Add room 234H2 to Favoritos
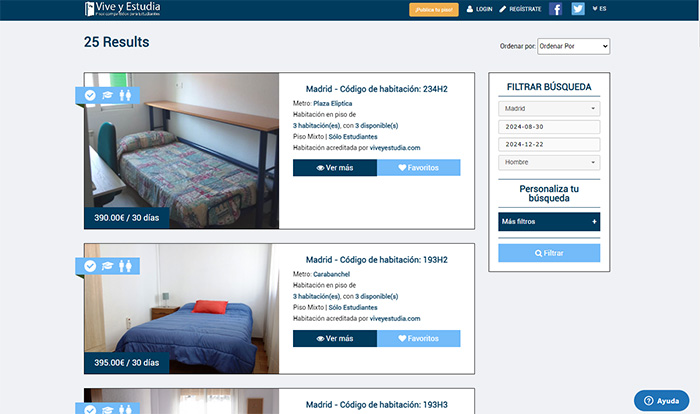Screen dimensions: 700x414 pos(418,168)
